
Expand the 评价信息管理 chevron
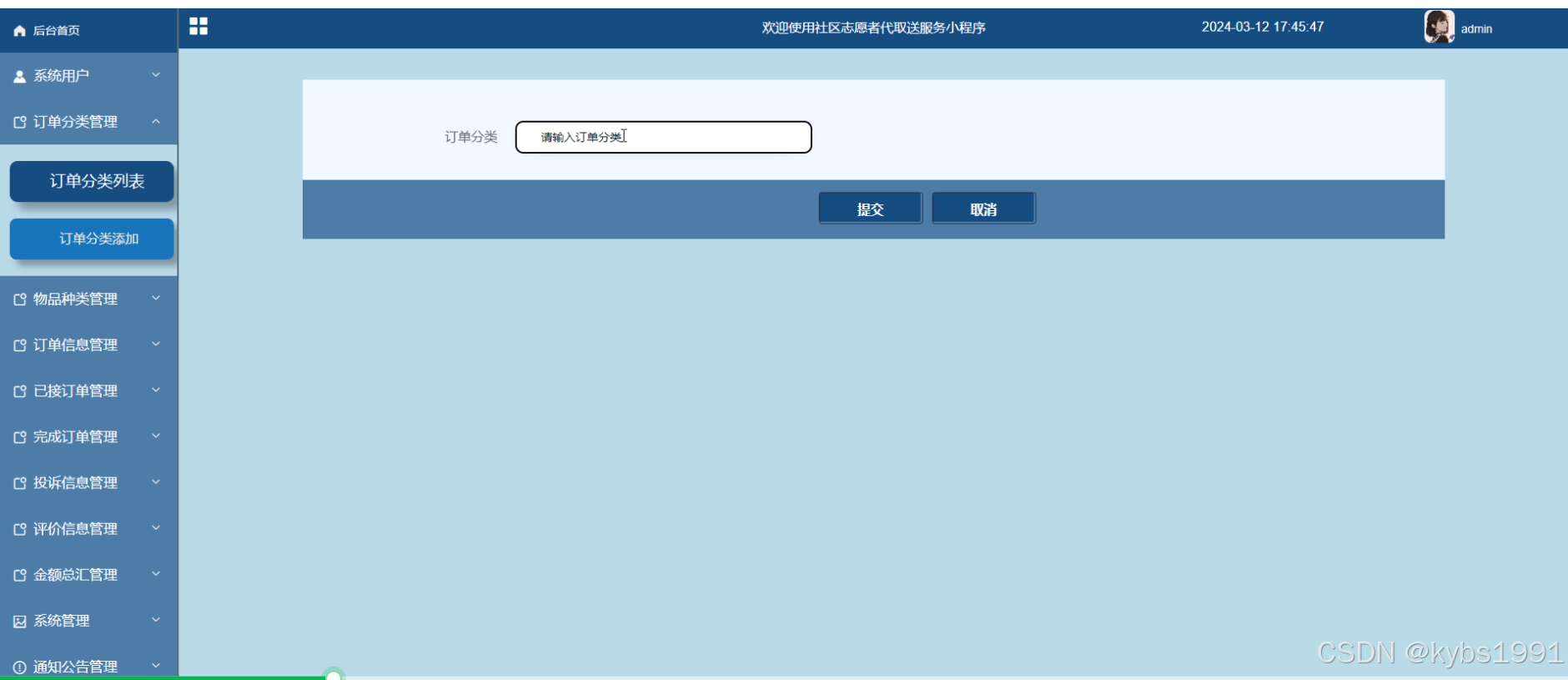pos(156,527)
